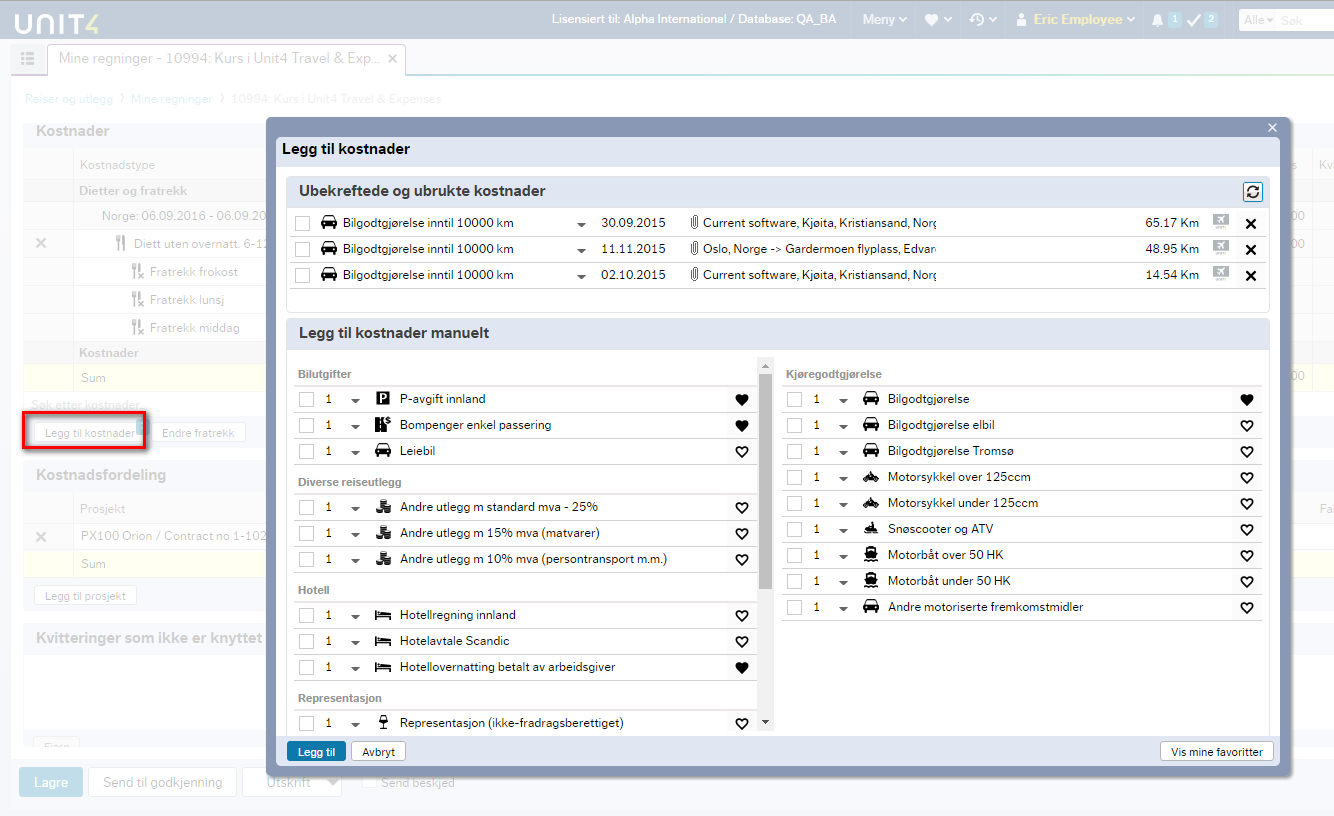Open quantity dropdown for Andre utlegg m 15% mva
Screen dimensions: 1334x816
pos(355,534)
